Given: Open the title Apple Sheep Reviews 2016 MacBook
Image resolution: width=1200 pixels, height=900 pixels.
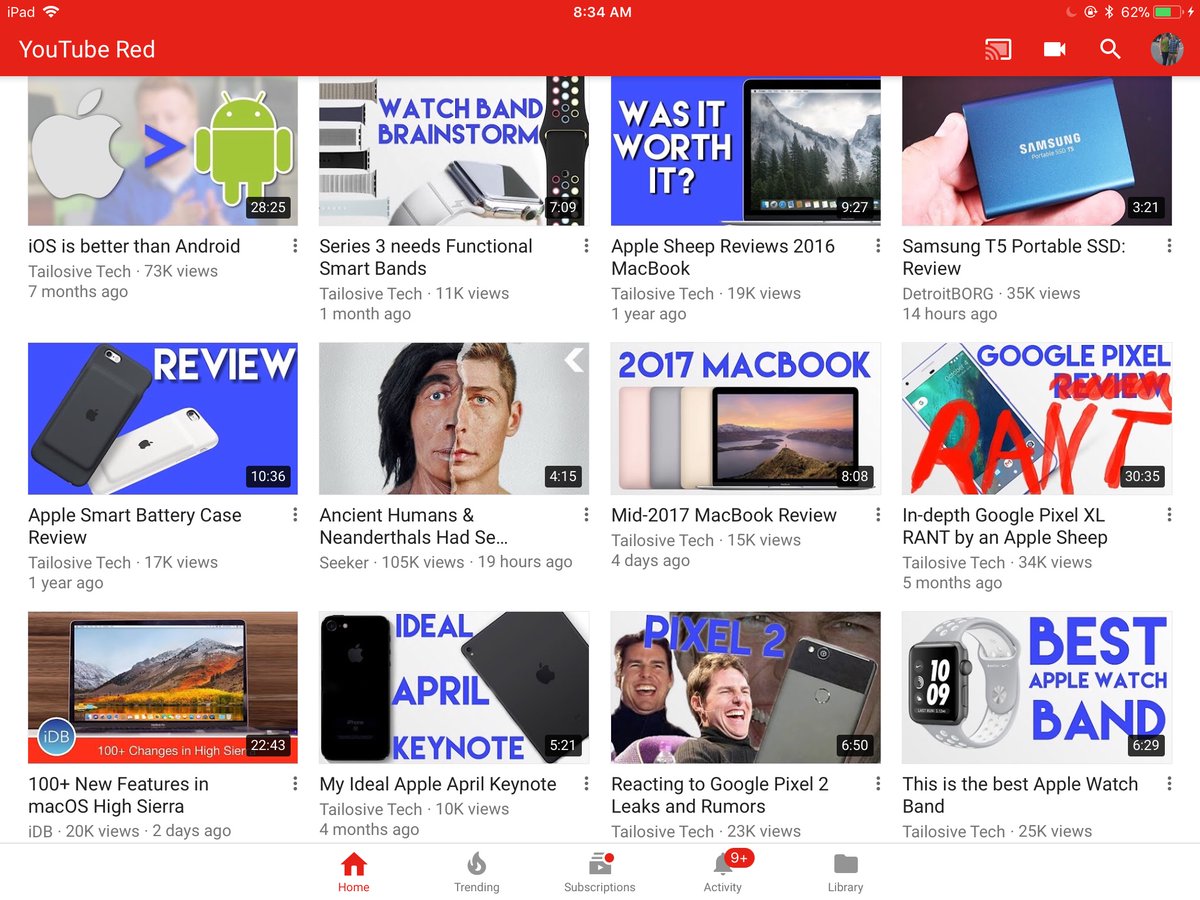Looking at the screenshot, I should click(x=723, y=257).
